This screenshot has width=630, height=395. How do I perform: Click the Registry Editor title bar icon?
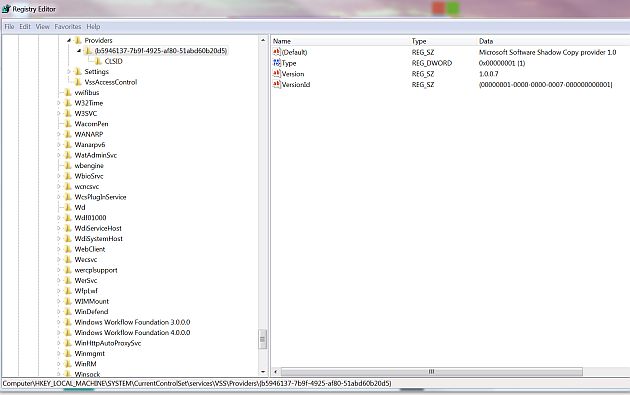(x=6, y=9)
